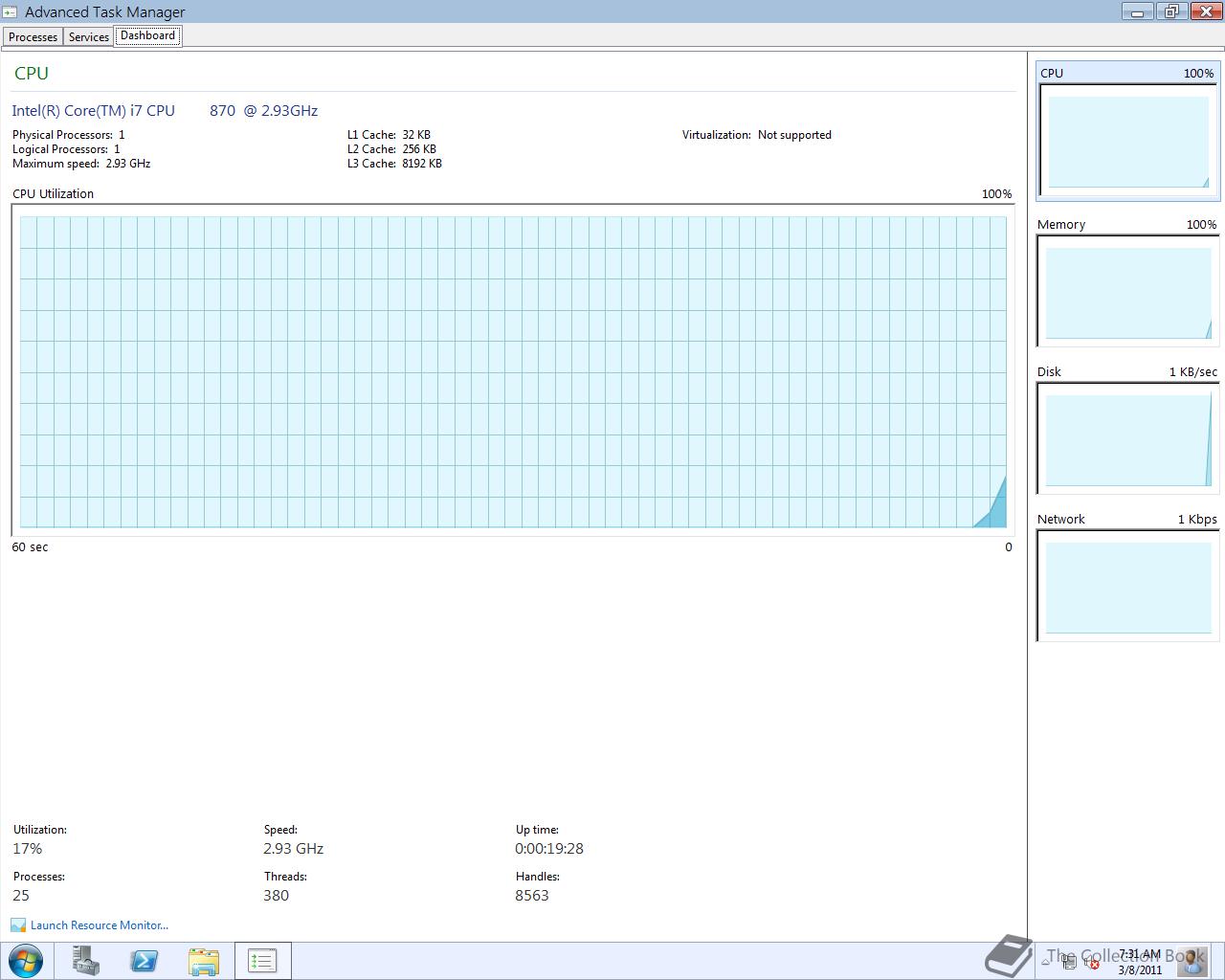This screenshot has width=1225, height=980.
Task: Click the Advanced Task Manager taskbar icon
Action: (262, 961)
